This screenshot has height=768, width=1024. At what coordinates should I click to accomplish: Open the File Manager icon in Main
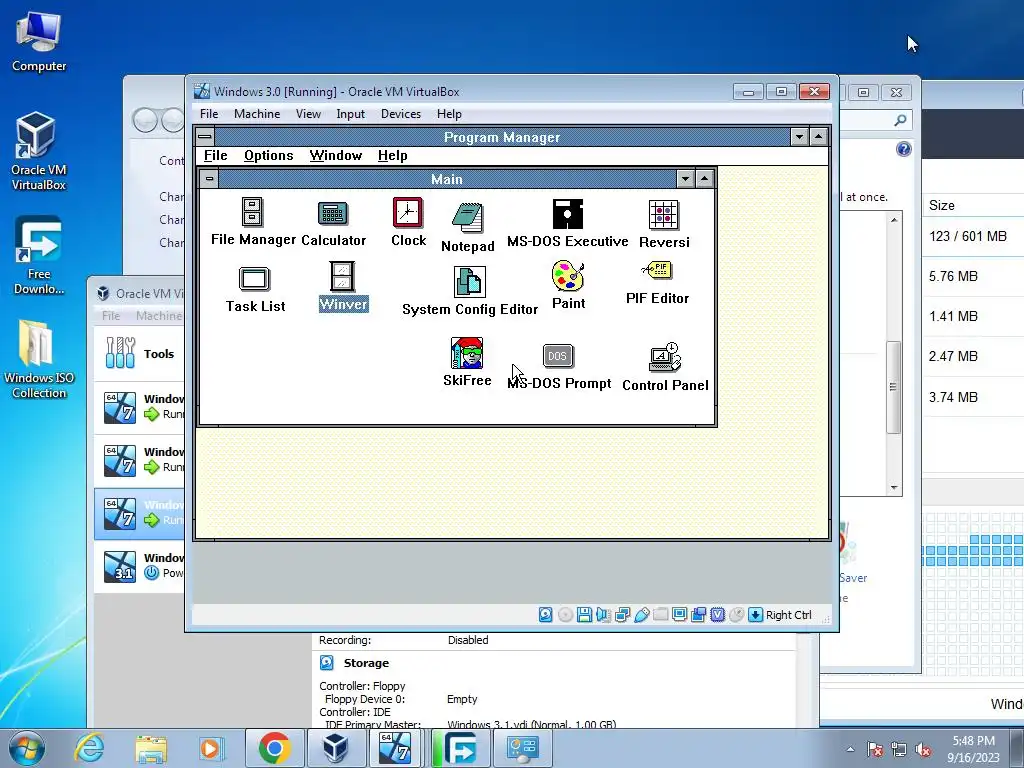pyautogui.click(x=253, y=221)
